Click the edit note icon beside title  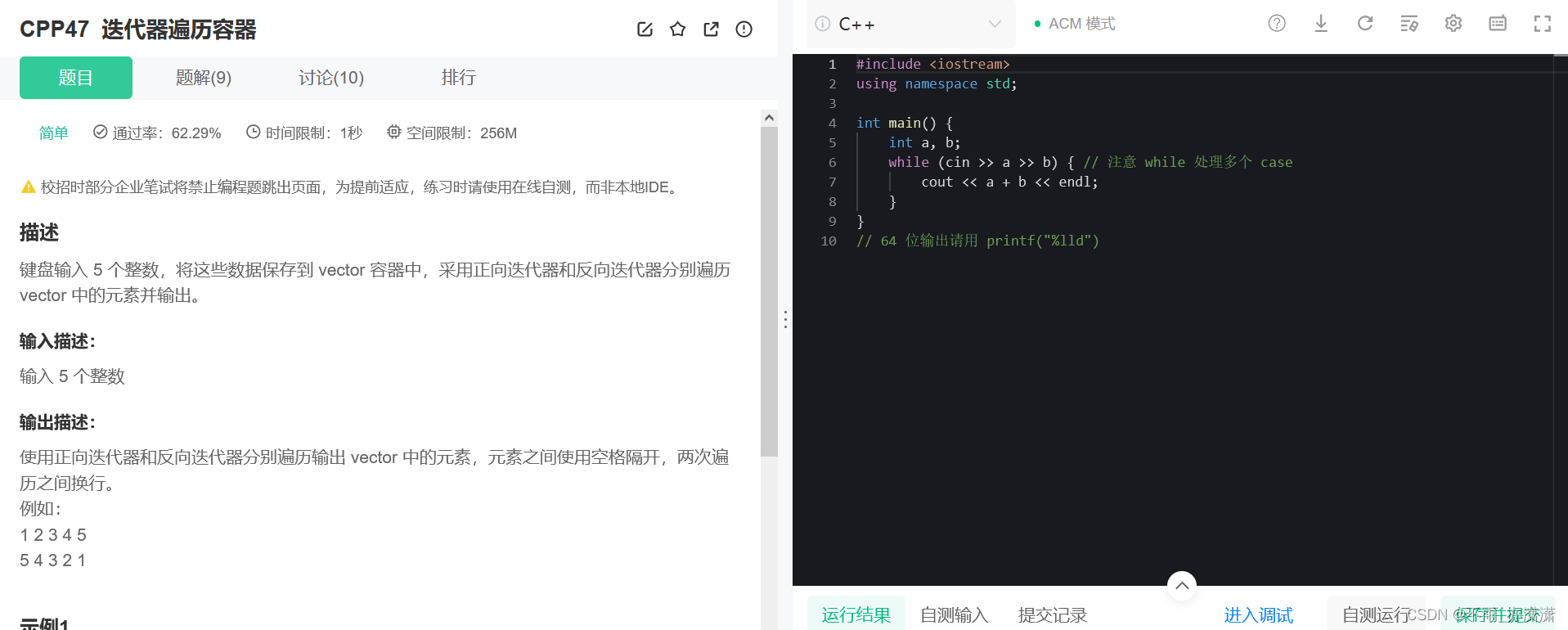click(645, 29)
